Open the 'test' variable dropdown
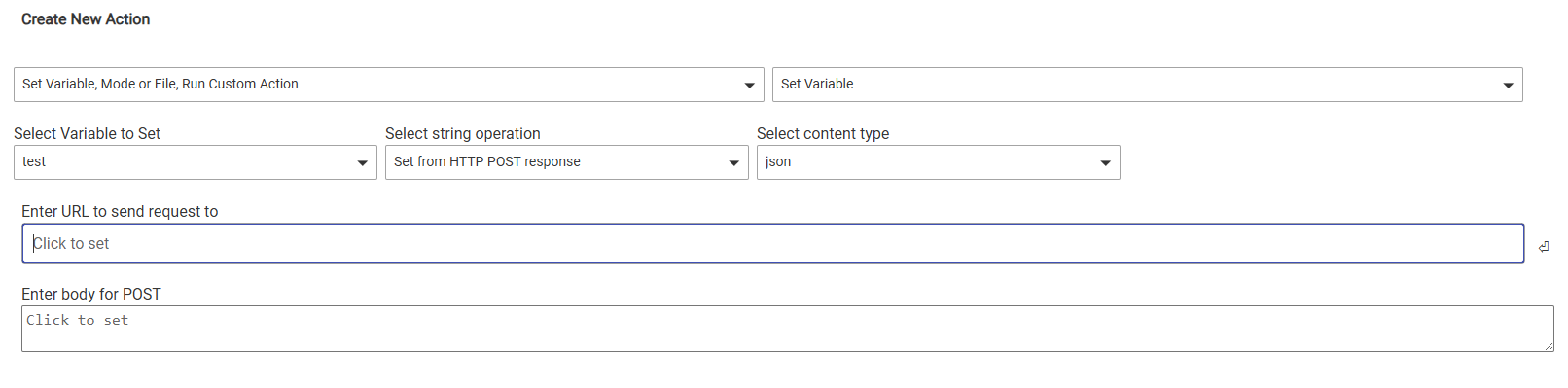The width and height of the screenshot is (1568, 388). pyautogui.click(x=196, y=162)
